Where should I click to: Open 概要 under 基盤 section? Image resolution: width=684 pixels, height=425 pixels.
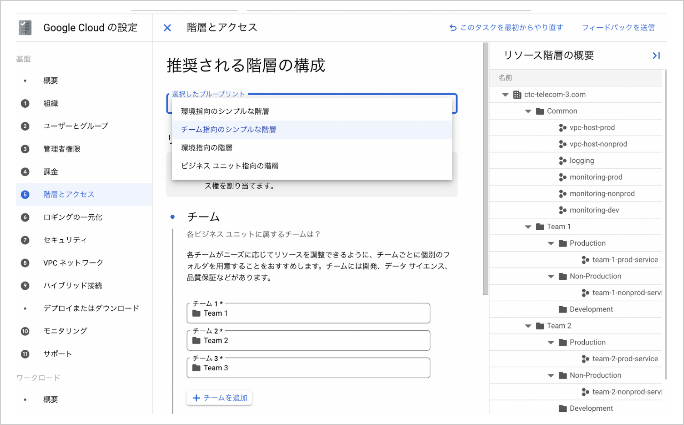84,80
